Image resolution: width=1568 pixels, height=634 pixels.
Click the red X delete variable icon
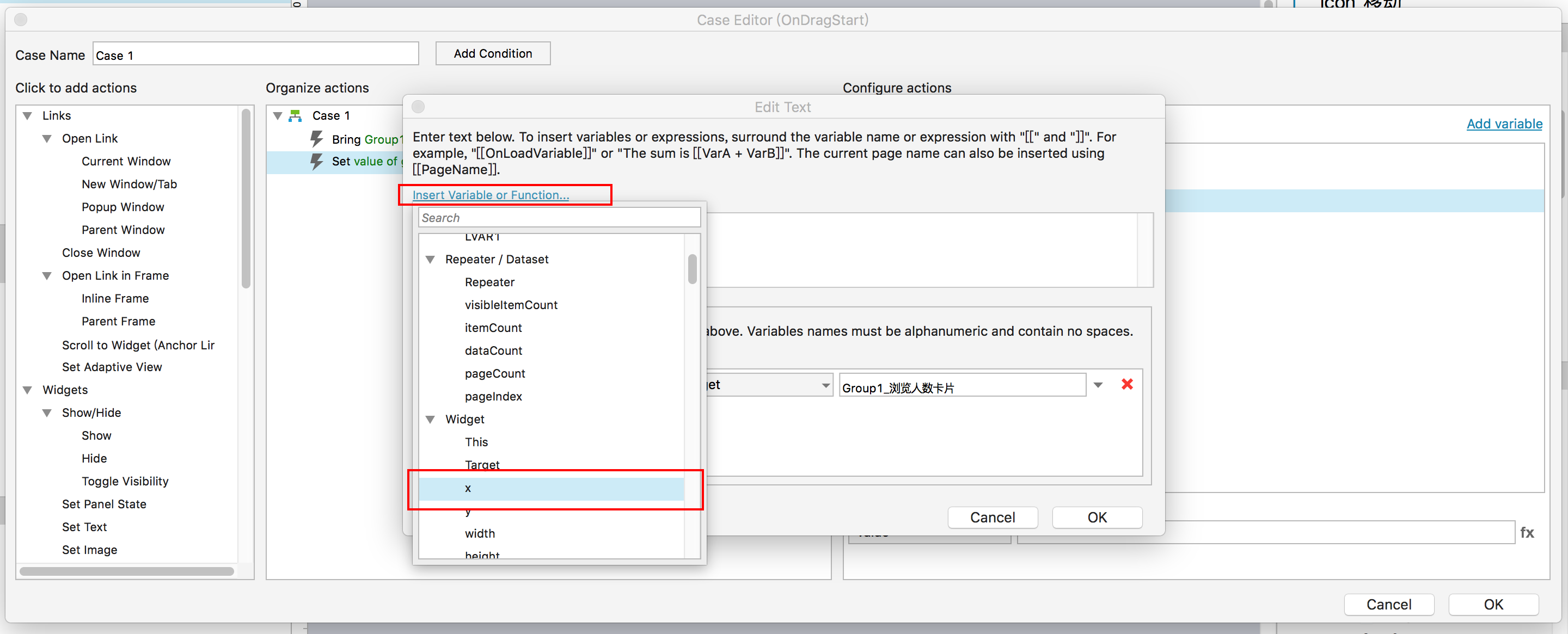pyautogui.click(x=1126, y=384)
